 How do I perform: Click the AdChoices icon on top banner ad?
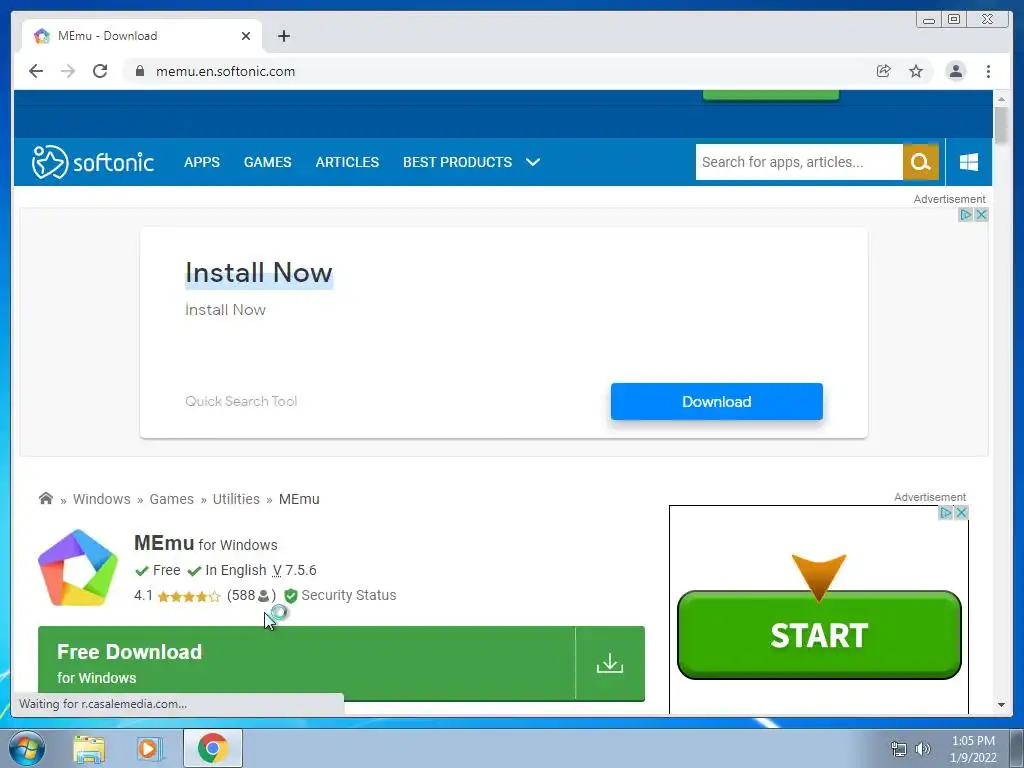click(966, 215)
